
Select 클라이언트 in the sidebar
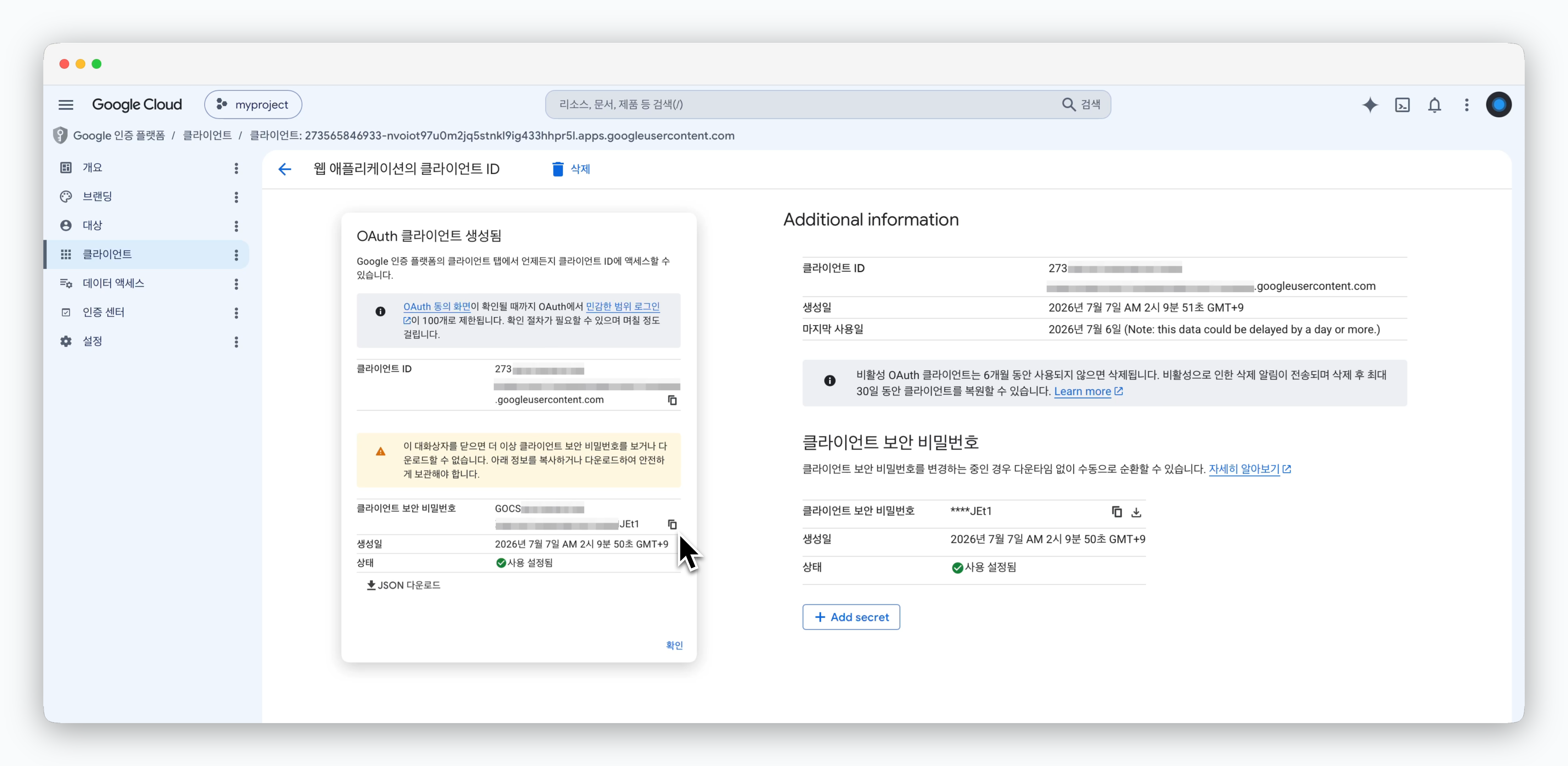(146, 254)
